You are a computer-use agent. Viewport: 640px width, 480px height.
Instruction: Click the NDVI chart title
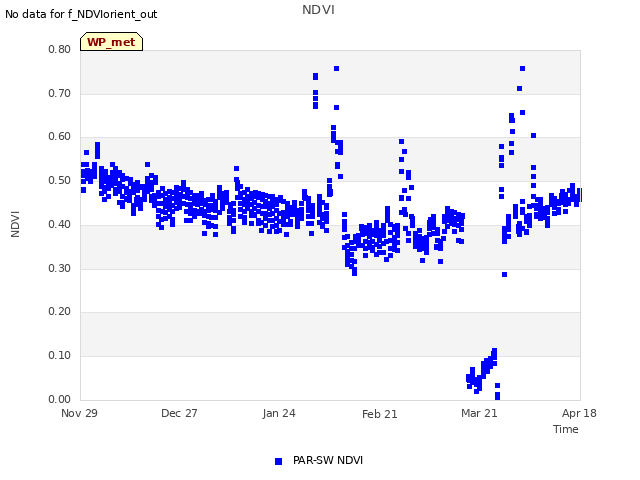click(318, 10)
